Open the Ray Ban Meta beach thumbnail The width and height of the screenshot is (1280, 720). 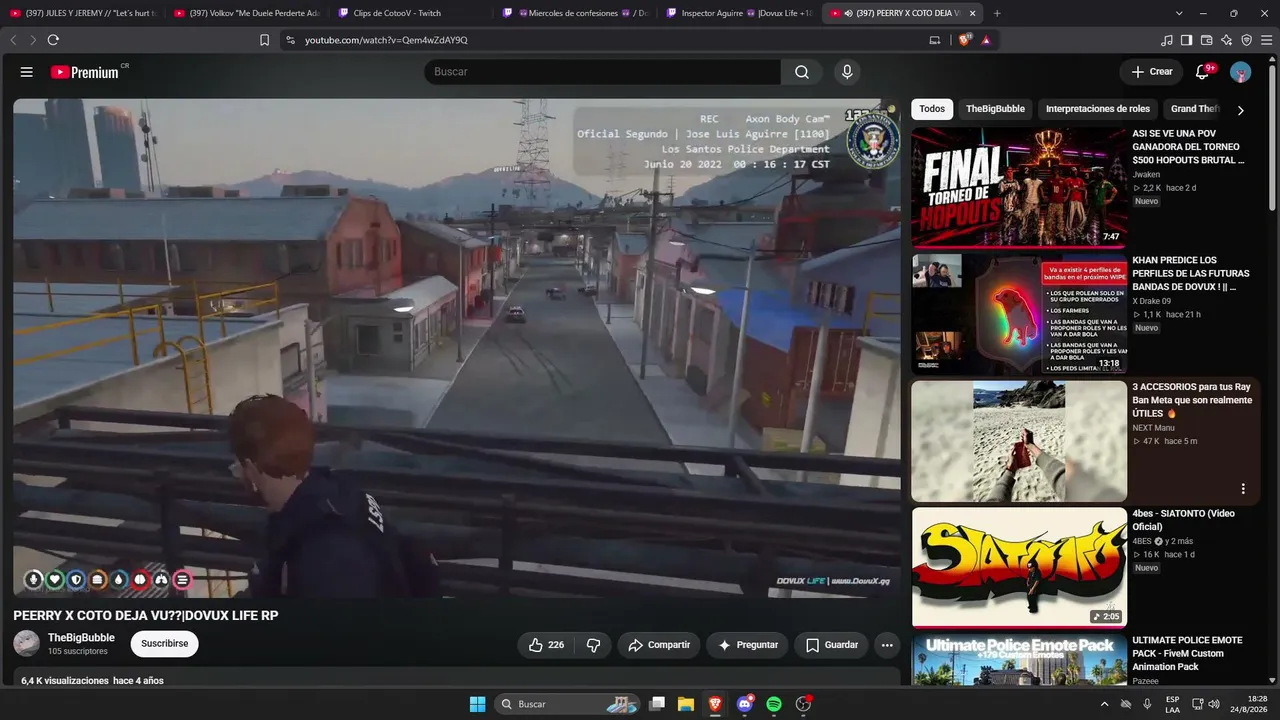pyautogui.click(x=1019, y=441)
